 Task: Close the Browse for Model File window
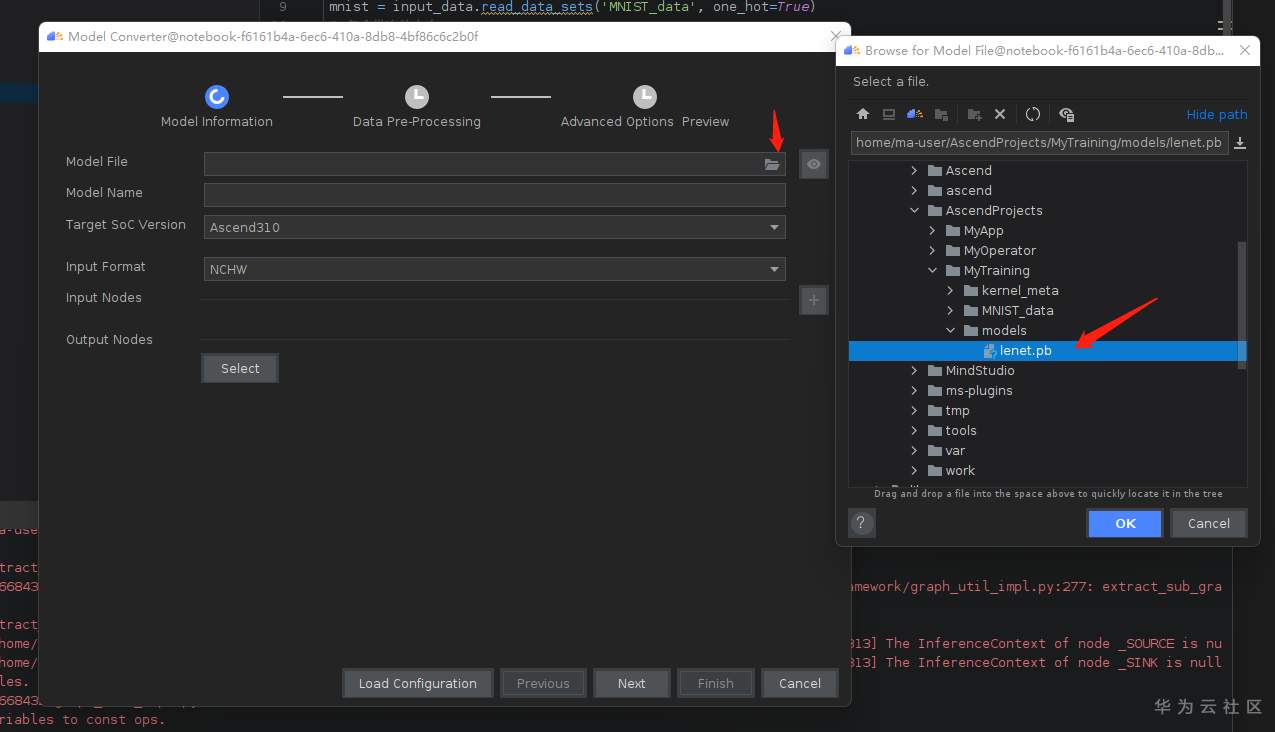[x=1245, y=50]
